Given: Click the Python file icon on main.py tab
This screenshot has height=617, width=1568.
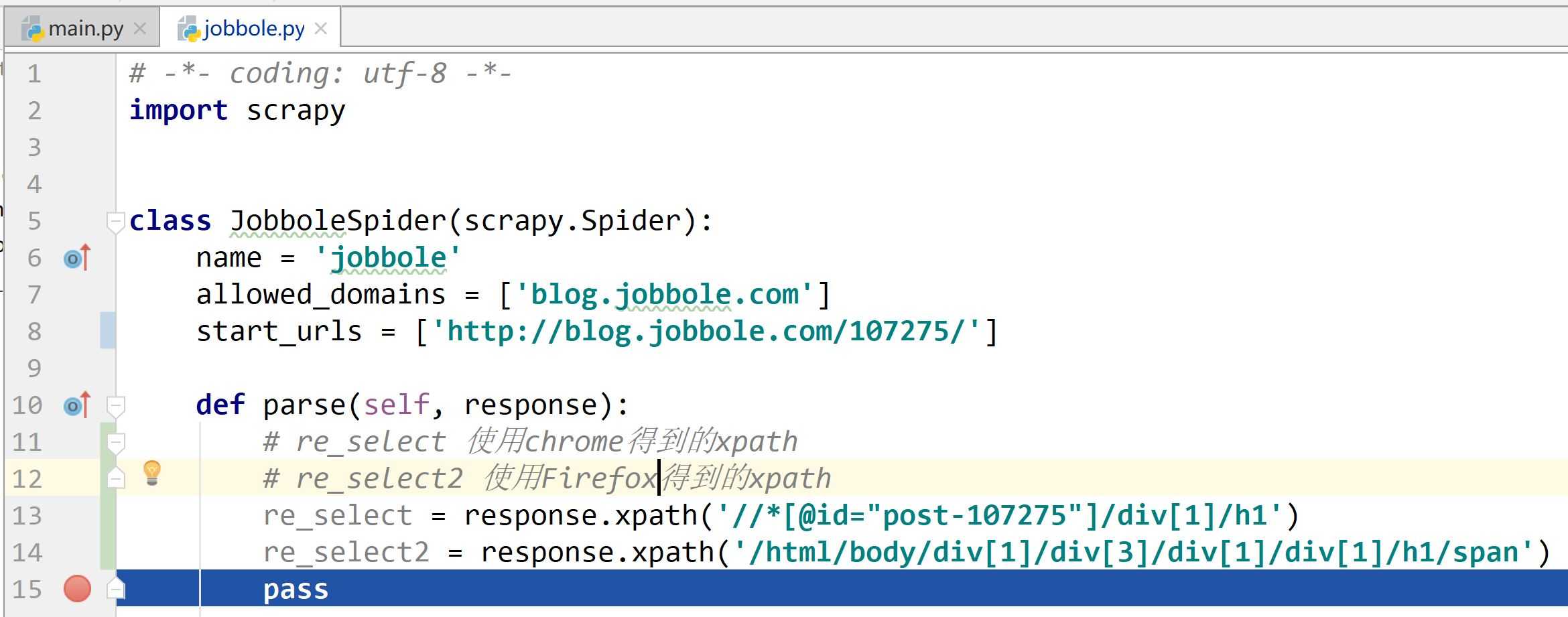Looking at the screenshot, I should coord(33,29).
